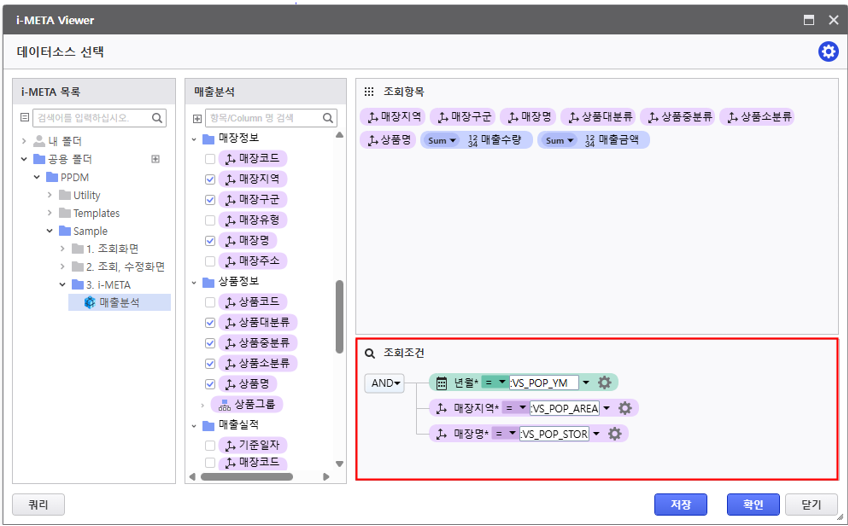This screenshot has height=526, width=848.
Task: Click search icon in 매출분석 column field
Action: pos(328,118)
